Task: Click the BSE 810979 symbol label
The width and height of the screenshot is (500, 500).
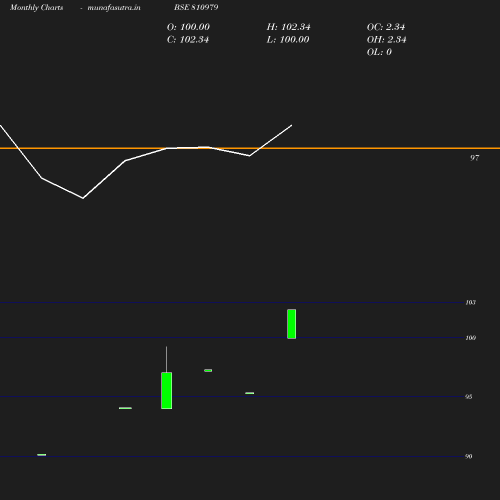Action: click(x=196, y=7)
